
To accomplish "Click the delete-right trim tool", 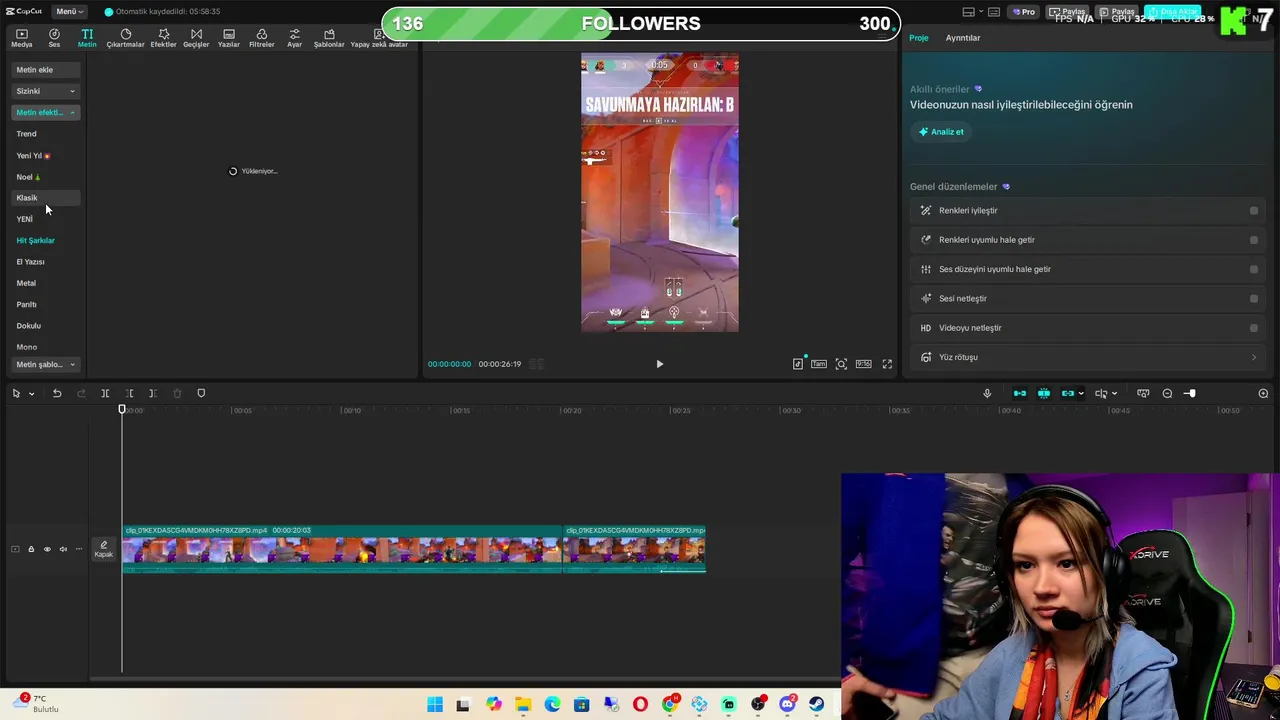I will [152, 393].
